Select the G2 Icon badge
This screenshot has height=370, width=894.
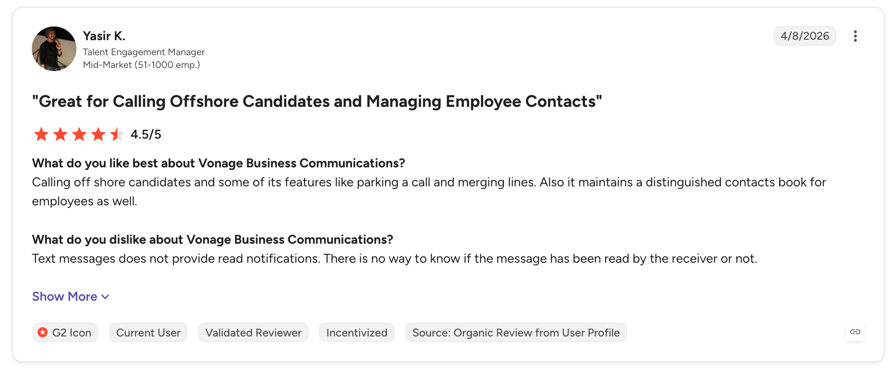tap(65, 332)
